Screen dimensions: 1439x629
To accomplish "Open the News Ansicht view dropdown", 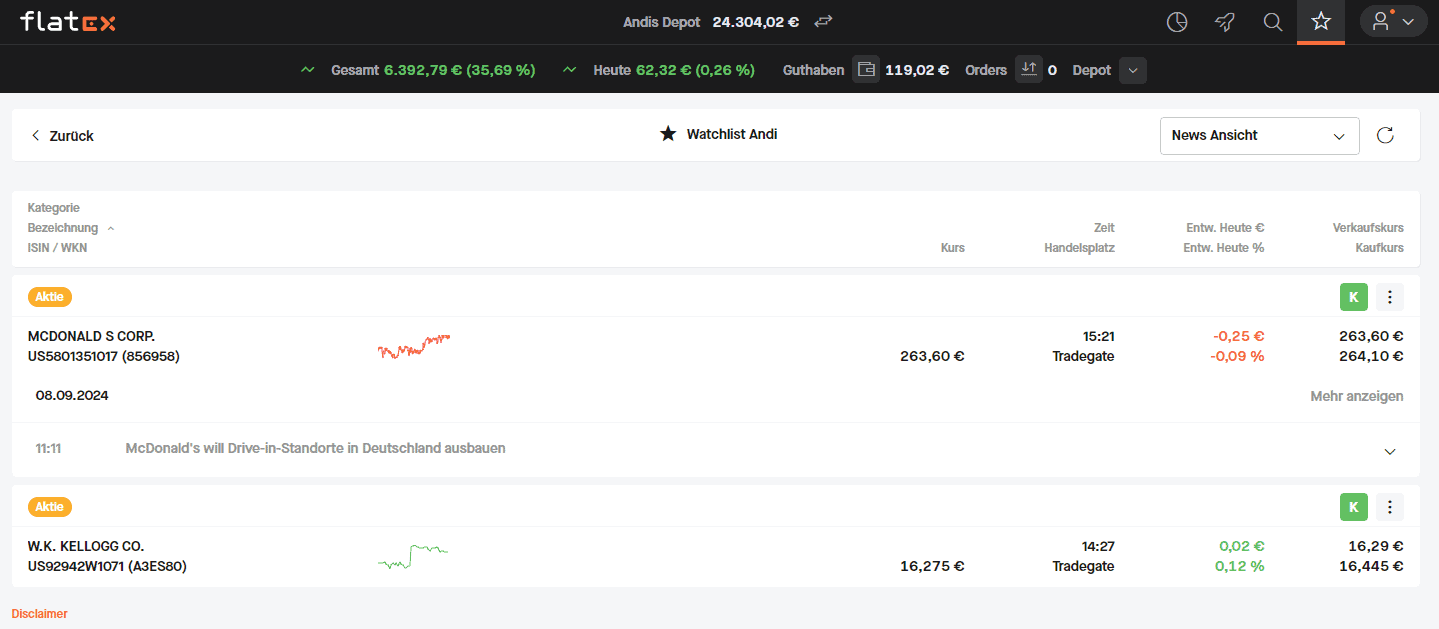I will [1259, 136].
